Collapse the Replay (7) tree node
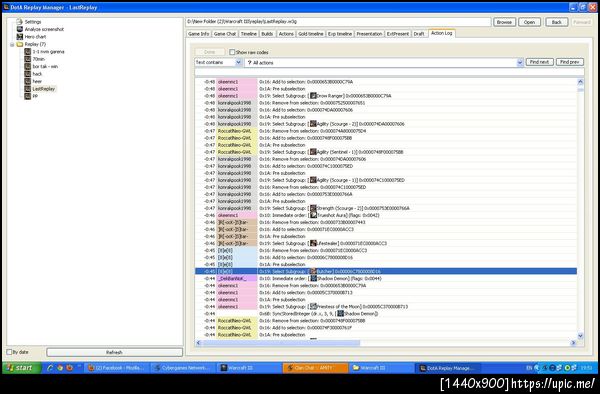Viewport: 600px width, 394px height. point(12,44)
